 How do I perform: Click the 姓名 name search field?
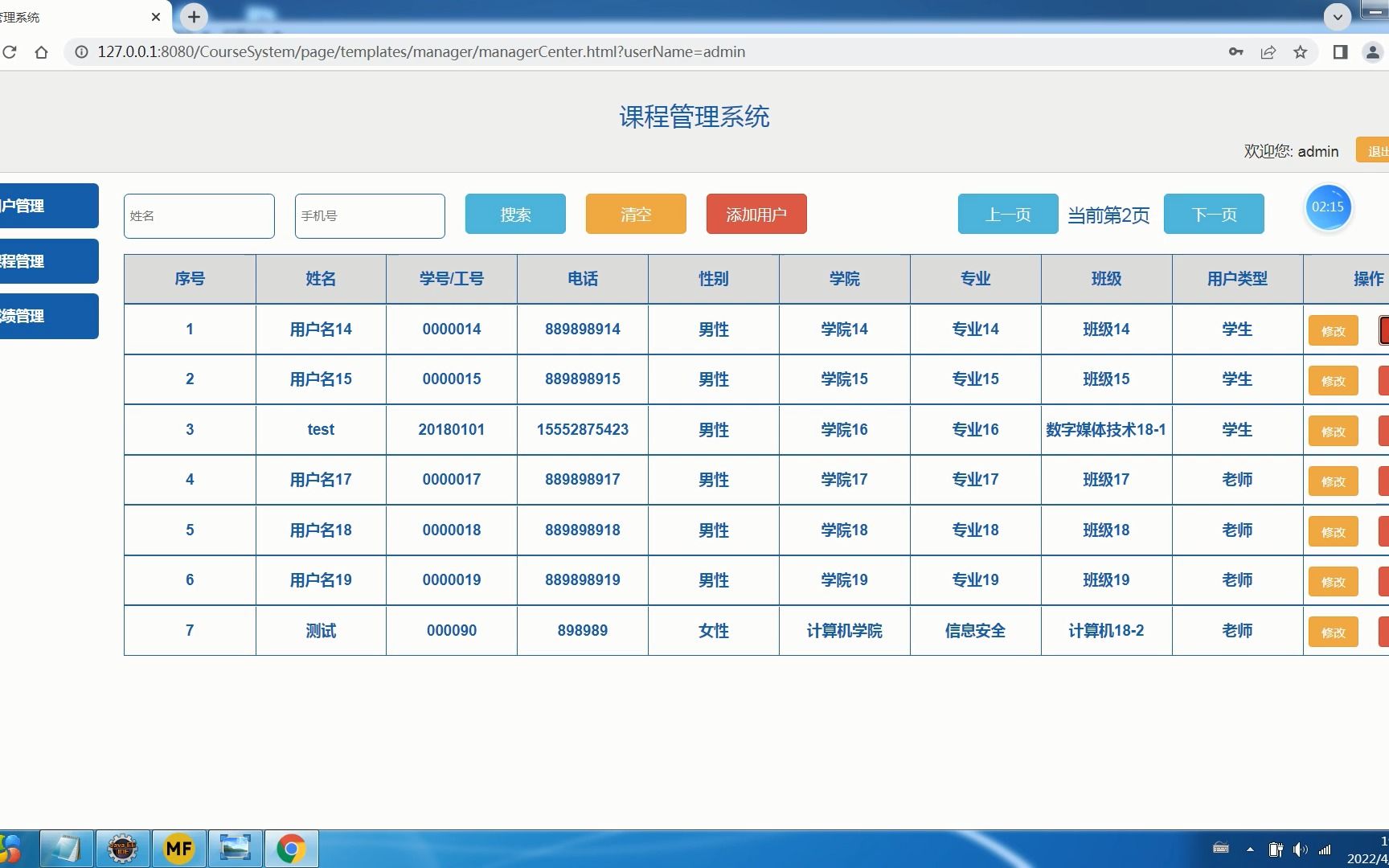click(199, 215)
